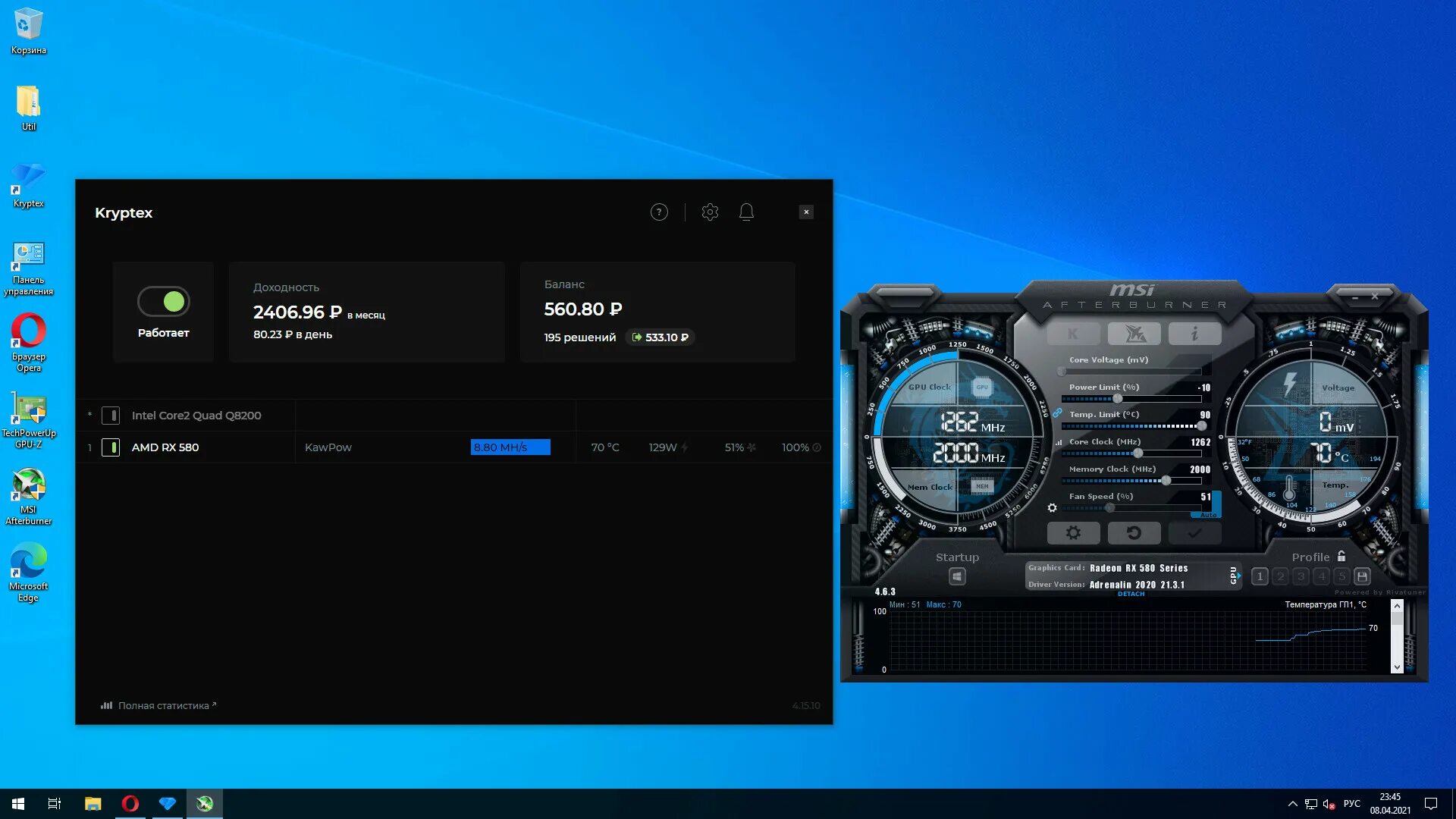Click the Afterburner K (Kombustor) button
The image size is (1456, 819).
1073,334
